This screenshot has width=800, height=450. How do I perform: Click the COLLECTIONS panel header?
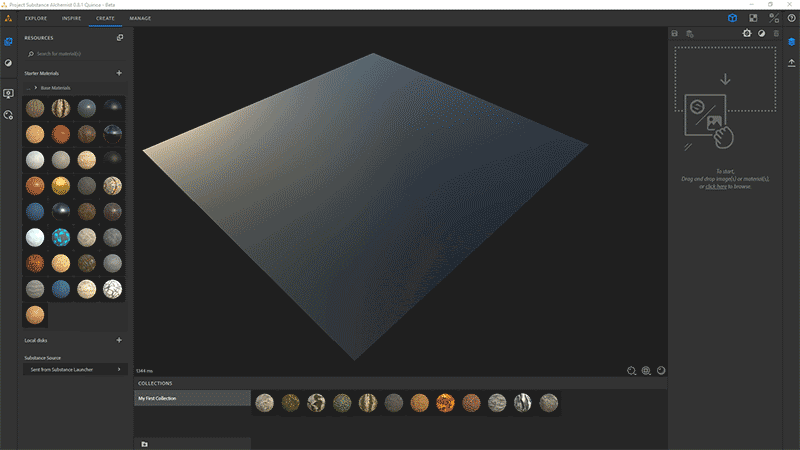pos(155,383)
